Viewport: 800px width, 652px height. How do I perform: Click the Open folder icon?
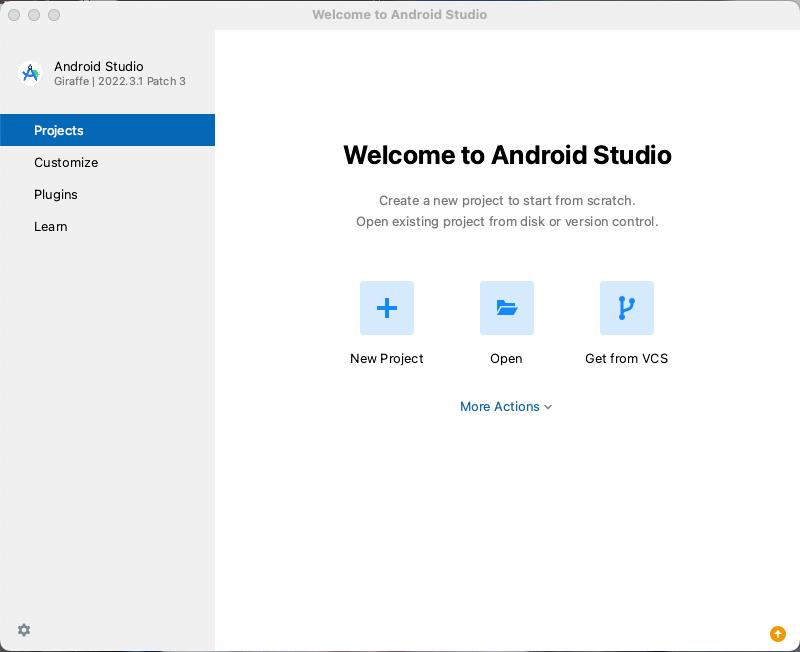point(507,308)
